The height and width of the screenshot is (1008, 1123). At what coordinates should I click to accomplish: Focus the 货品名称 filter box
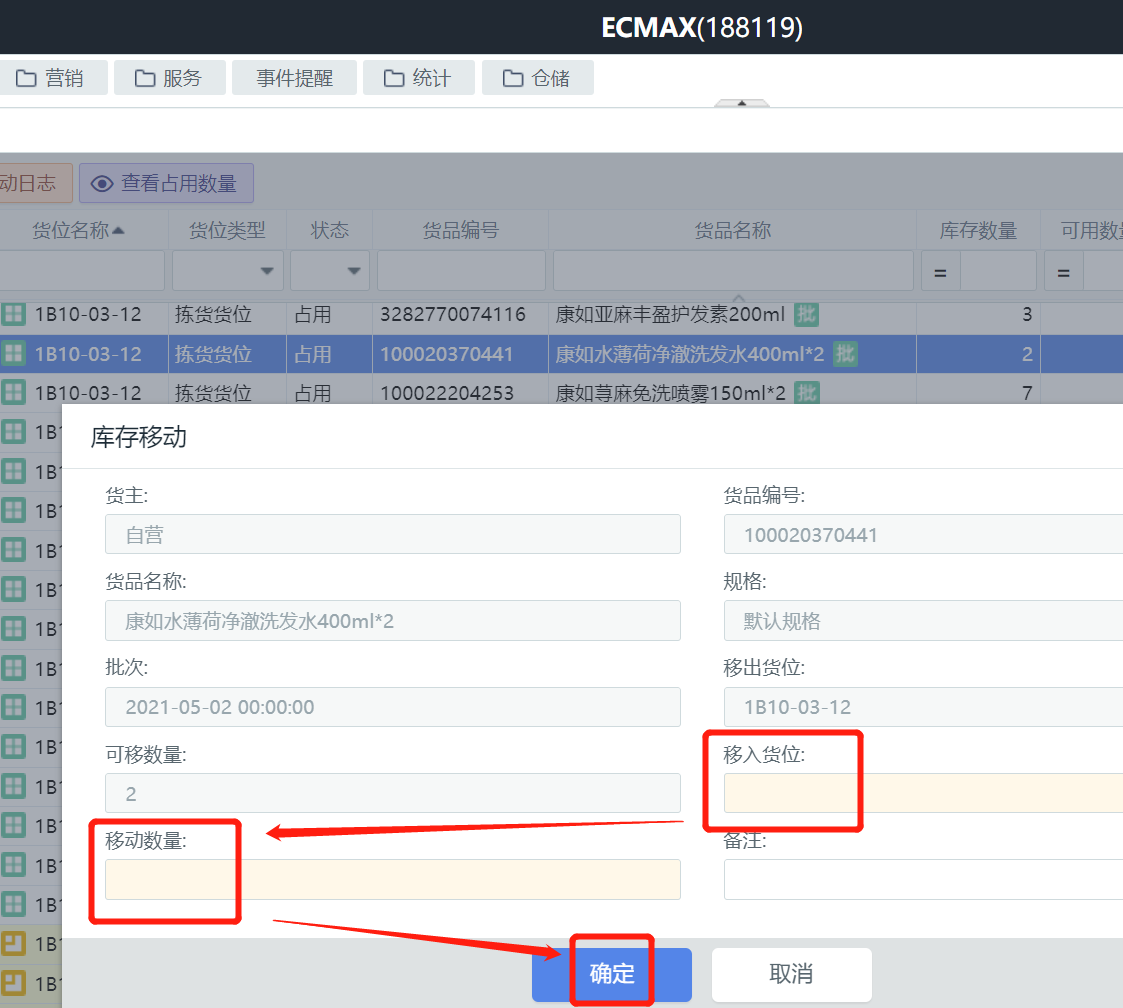733,270
